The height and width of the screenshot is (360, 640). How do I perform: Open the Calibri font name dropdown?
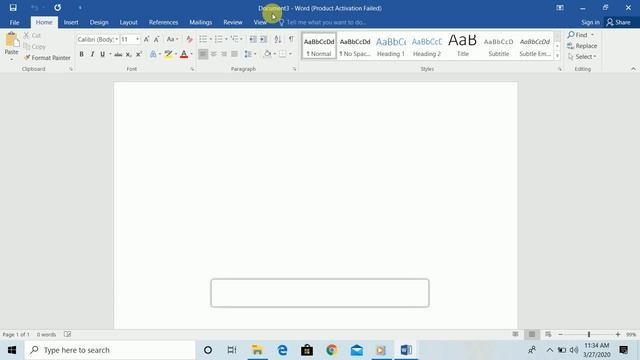tap(116, 39)
